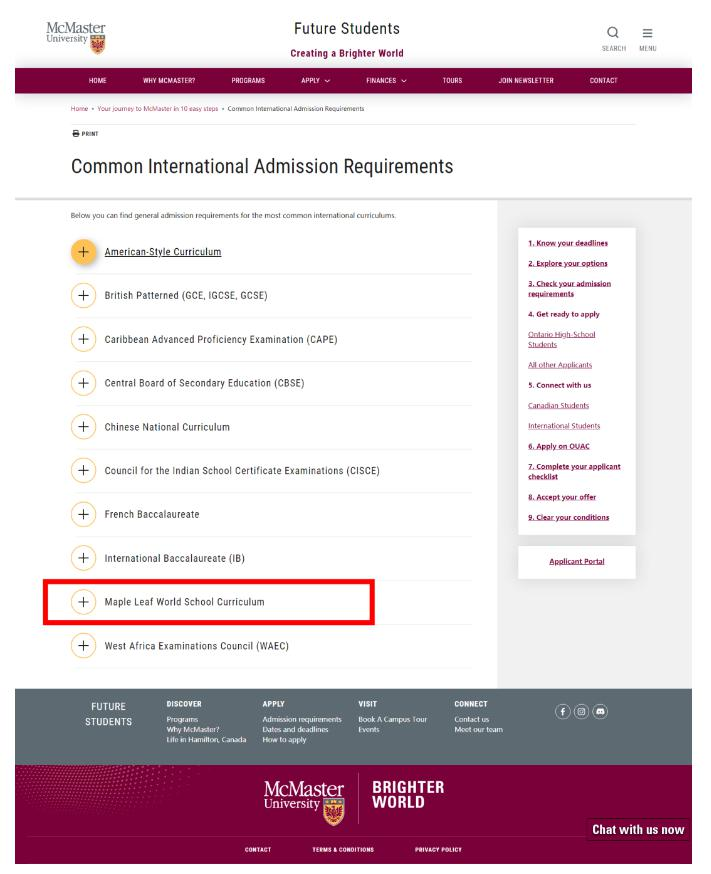The width and height of the screenshot is (711, 874).
Task: Expand British Patterned (GCE, IGCSE, GCSE)
Action: click(85, 296)
